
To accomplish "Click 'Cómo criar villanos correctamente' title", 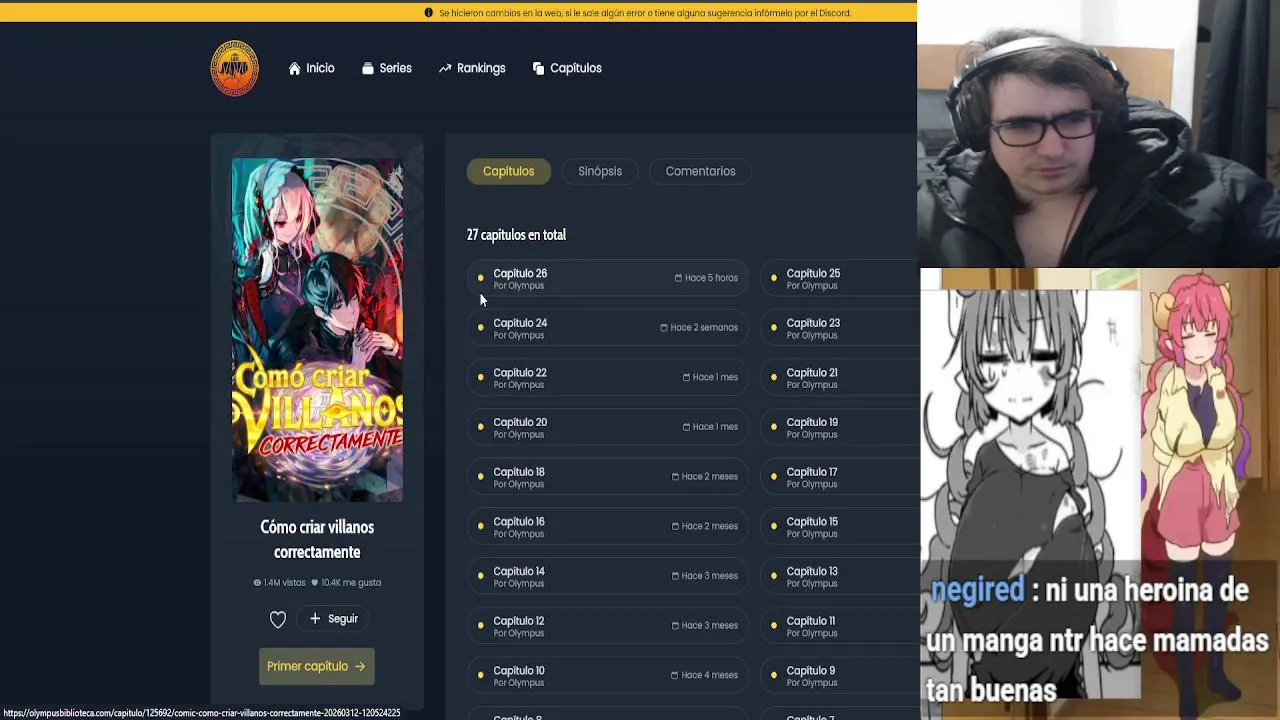I will pos(317,539).
